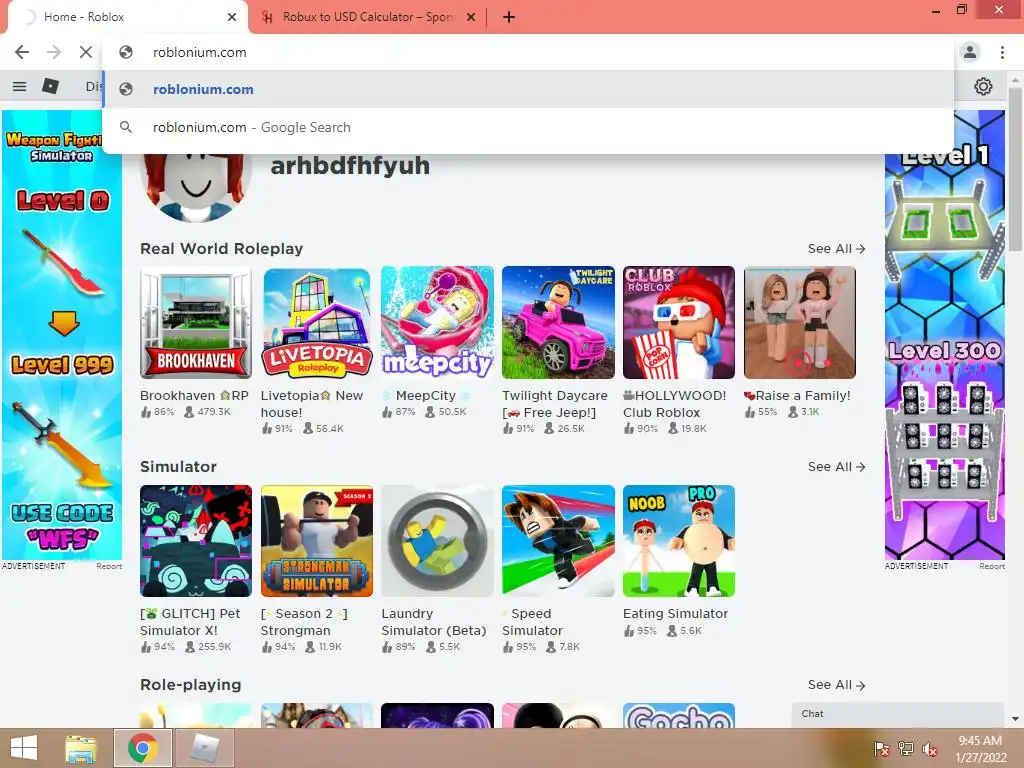Stop page loading with X button
This screenshot has width=1024, height=768.
(x=86, y=52)
